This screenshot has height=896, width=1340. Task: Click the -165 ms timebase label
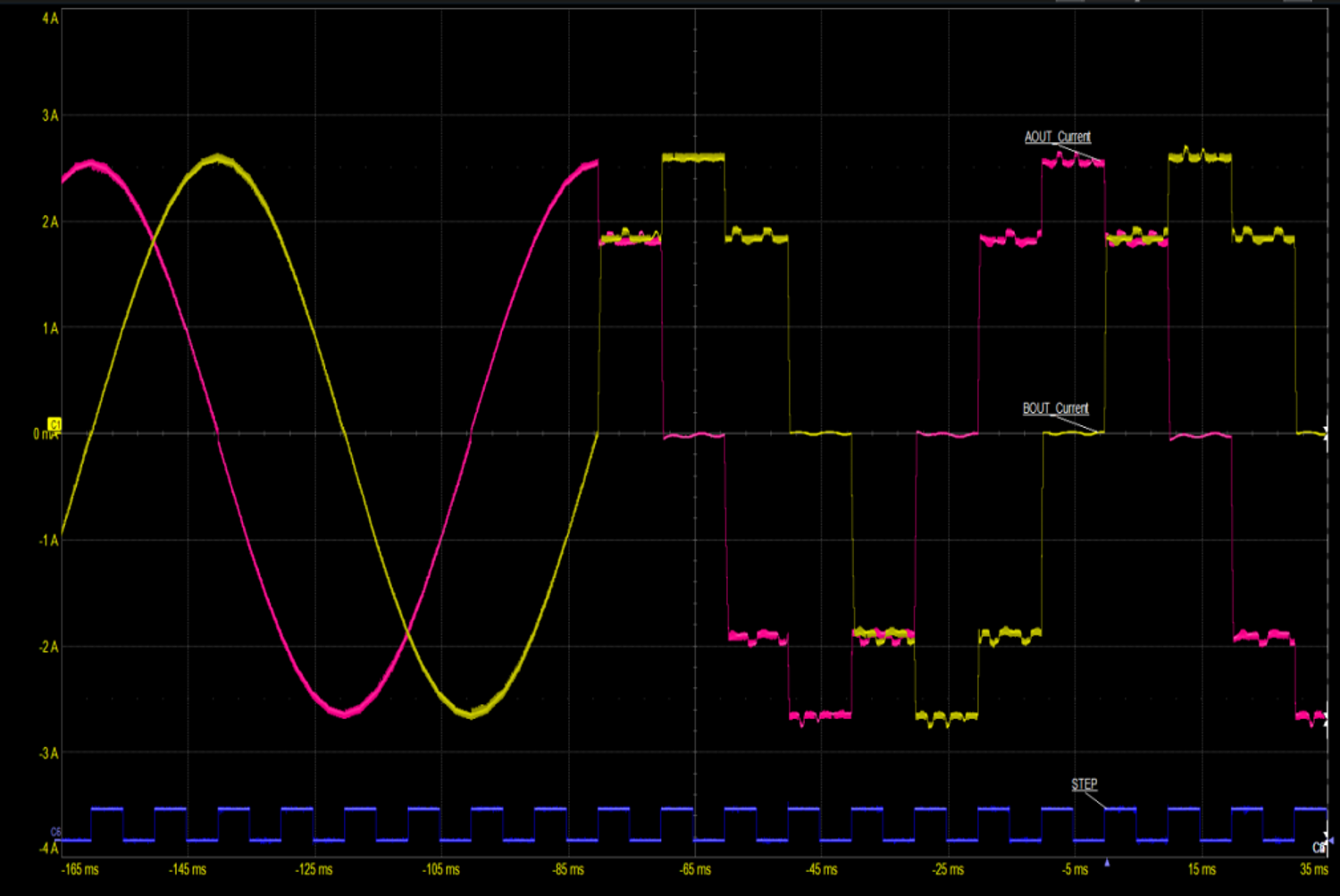point(80,867)
